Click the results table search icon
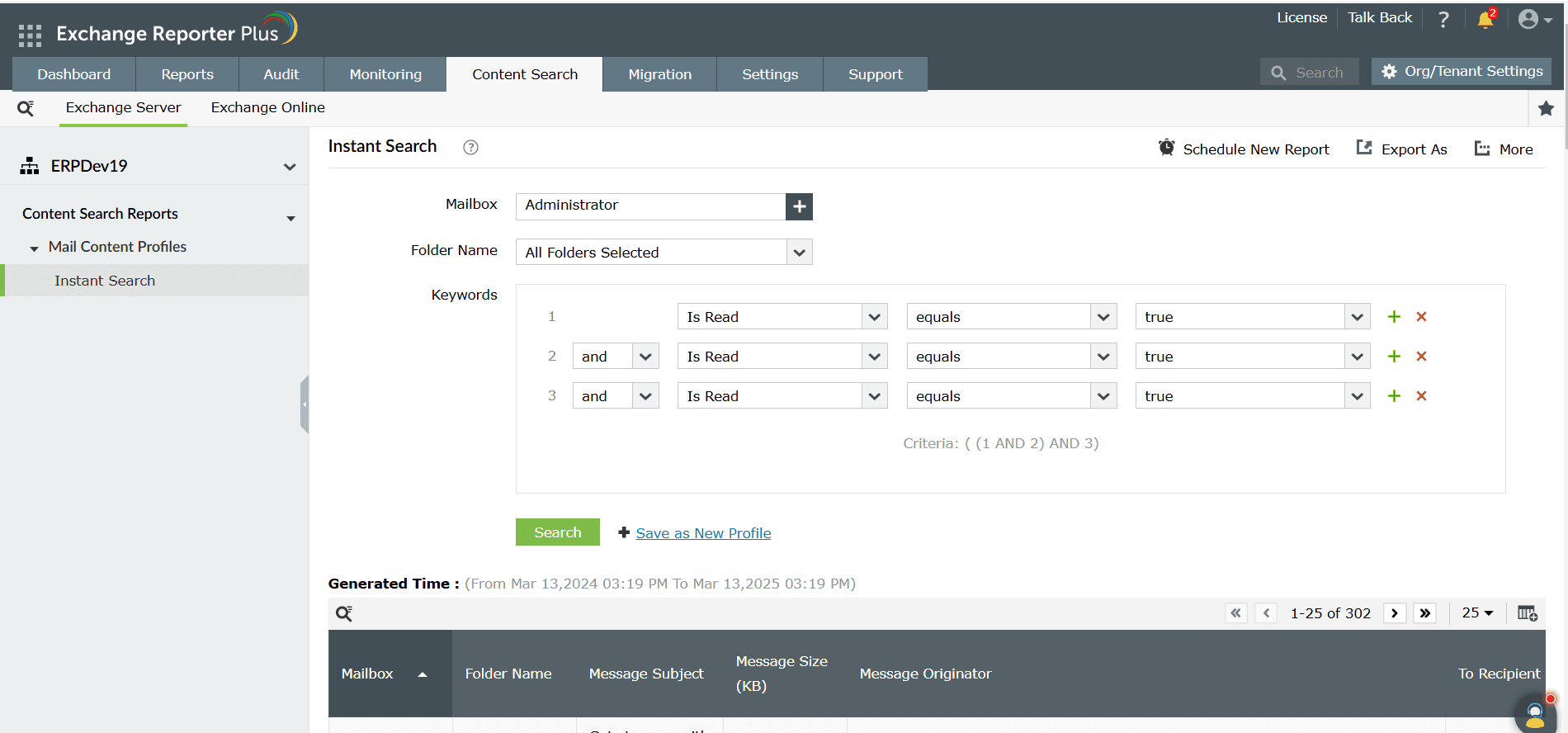1568x733 pixels. pyautogui.click(x=344, y=613)
